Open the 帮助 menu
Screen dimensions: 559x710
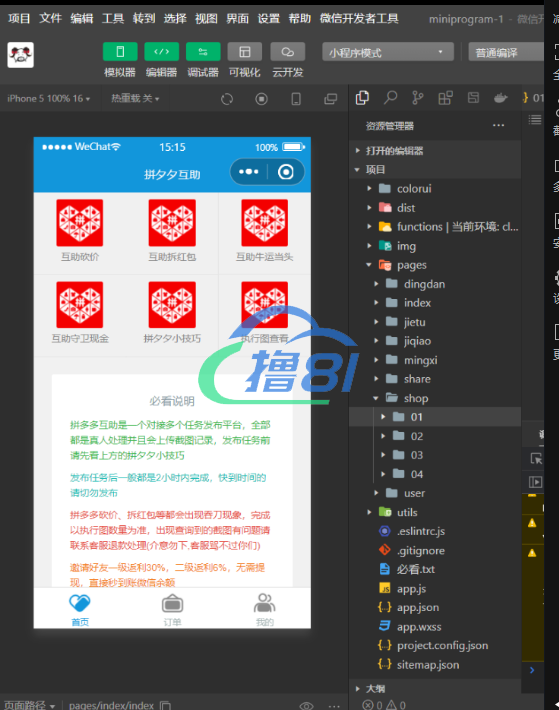point(300,19)
